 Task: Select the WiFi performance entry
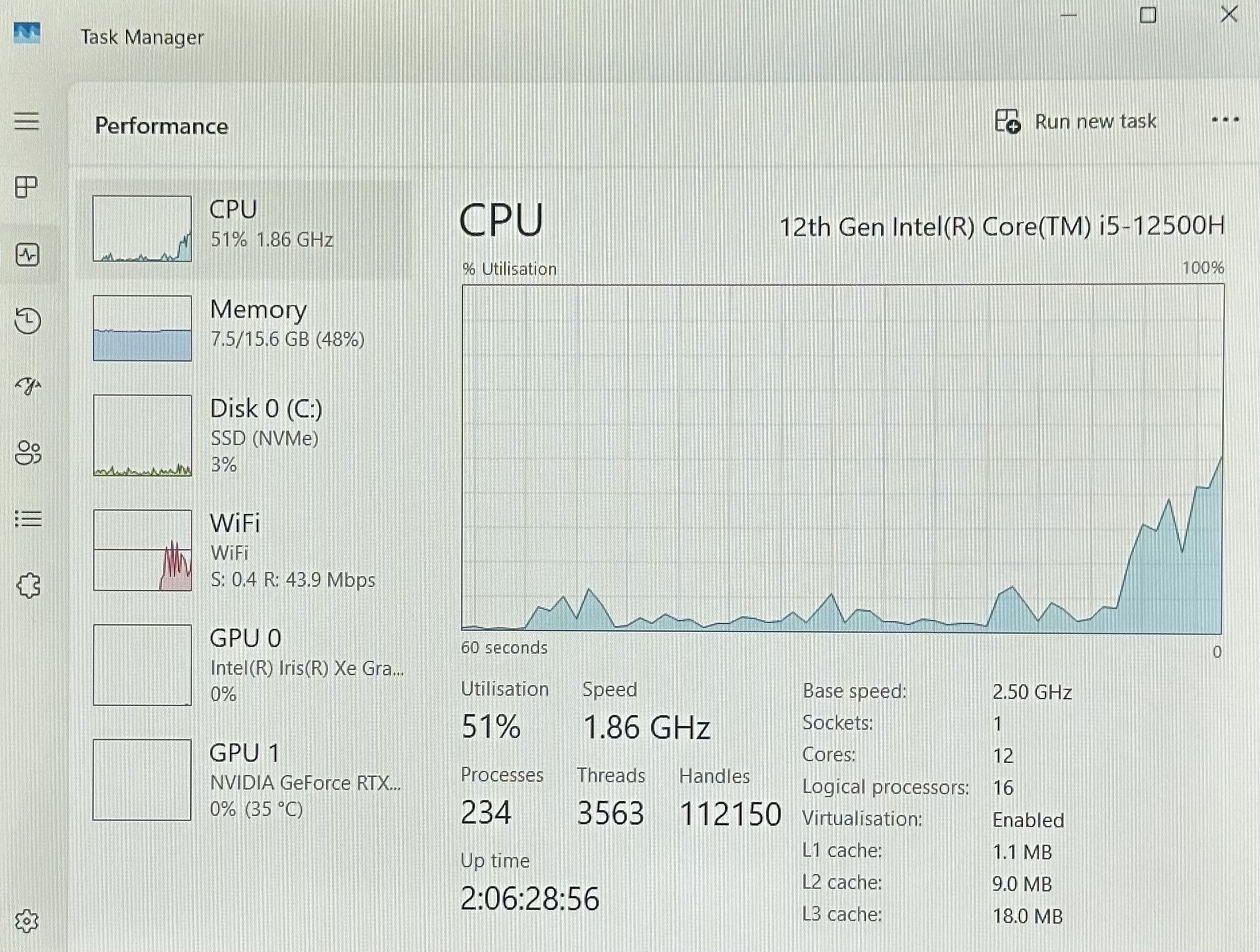(244, 550)
